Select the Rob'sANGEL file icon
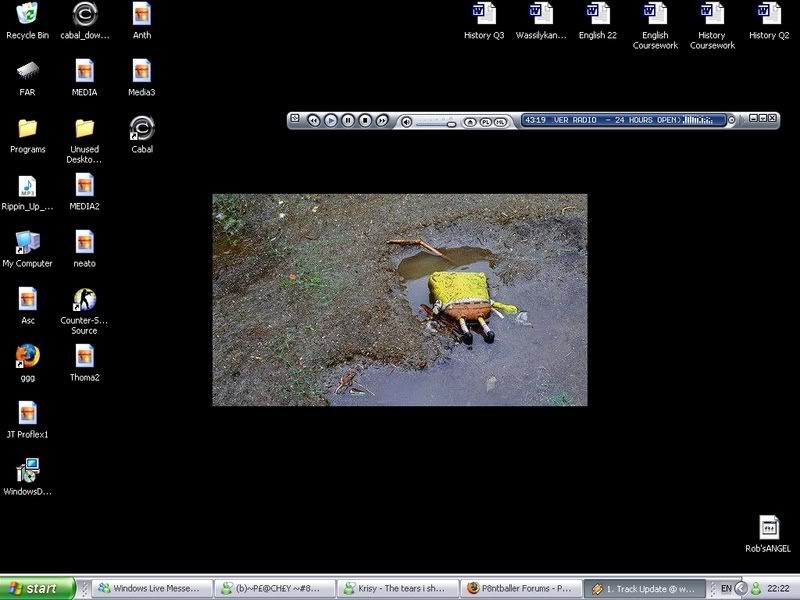 coord(768,534)
